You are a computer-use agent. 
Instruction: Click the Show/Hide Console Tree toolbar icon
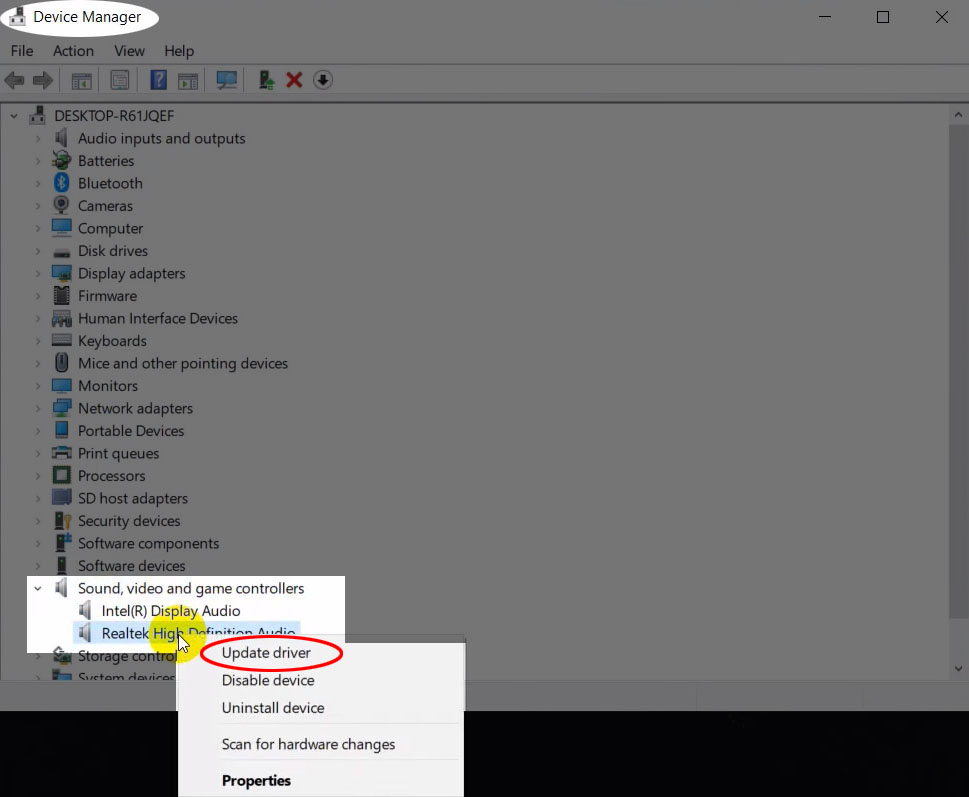(x=80, y=80)
